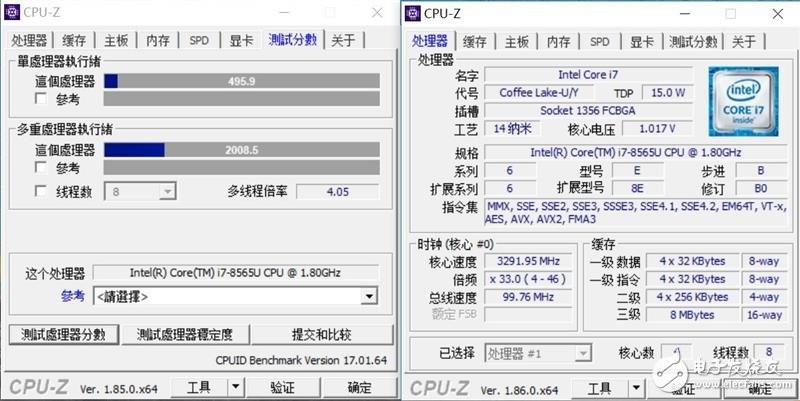Click the 核心速度 value 3291.95 MHz
This screenshot has height=401, width=800.
tap(528, 261)
